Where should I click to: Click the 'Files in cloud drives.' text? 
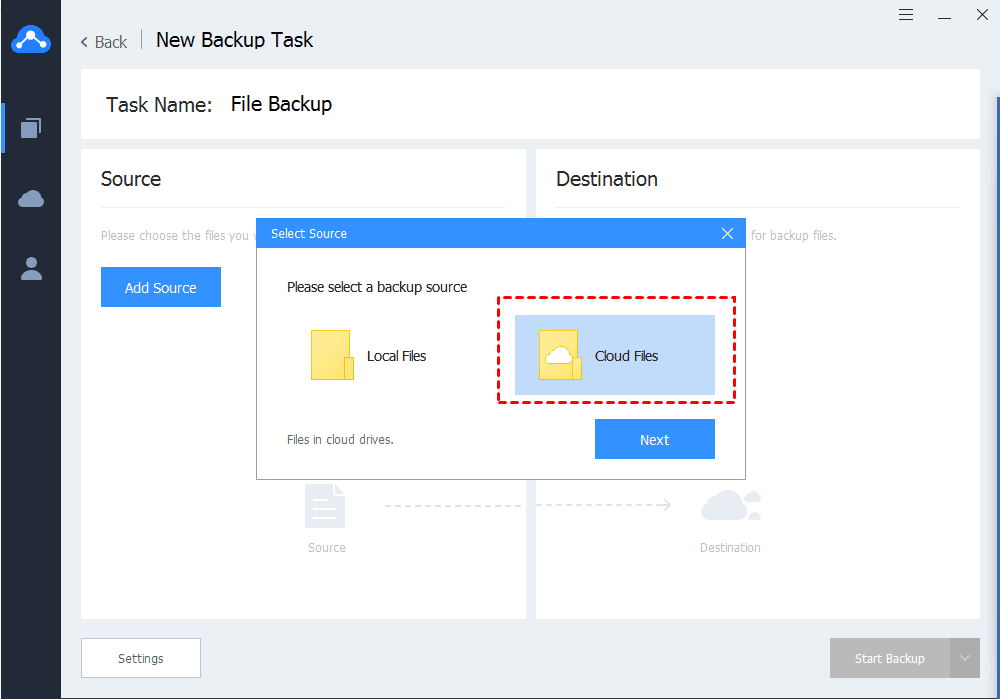[340, 439]
